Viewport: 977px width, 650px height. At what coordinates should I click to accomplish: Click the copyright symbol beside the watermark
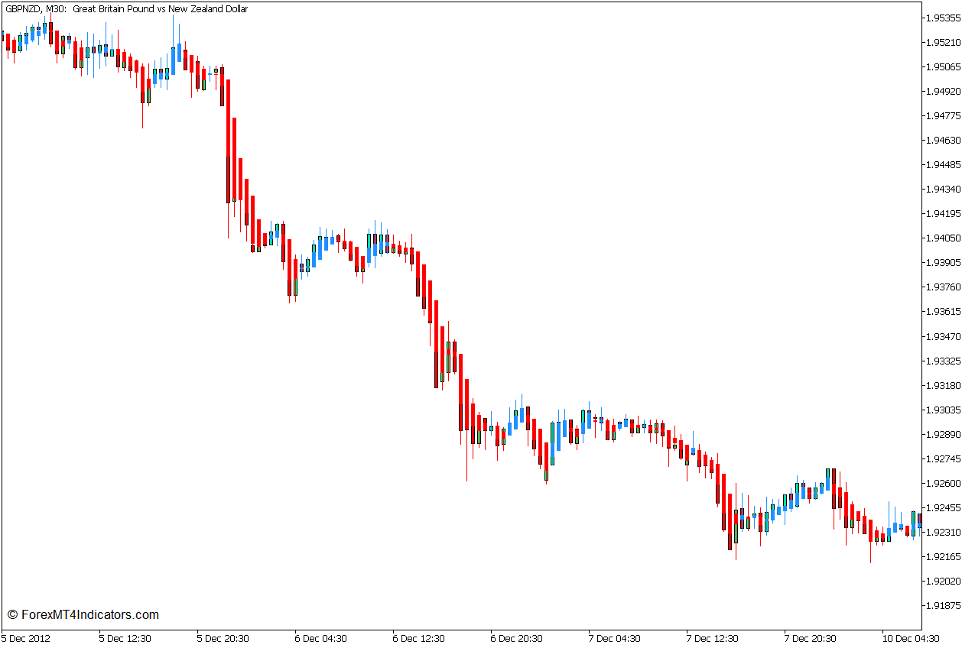pyautogui.click(x=12, y=612)
